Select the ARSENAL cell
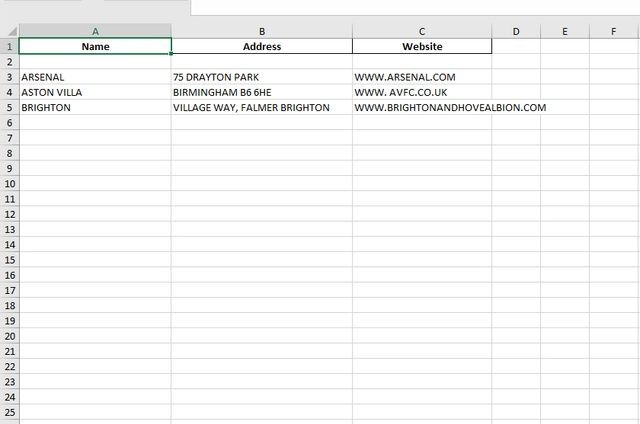Image resolution: width=640 pixels, height=424 pixels. (x=95, y=77)
